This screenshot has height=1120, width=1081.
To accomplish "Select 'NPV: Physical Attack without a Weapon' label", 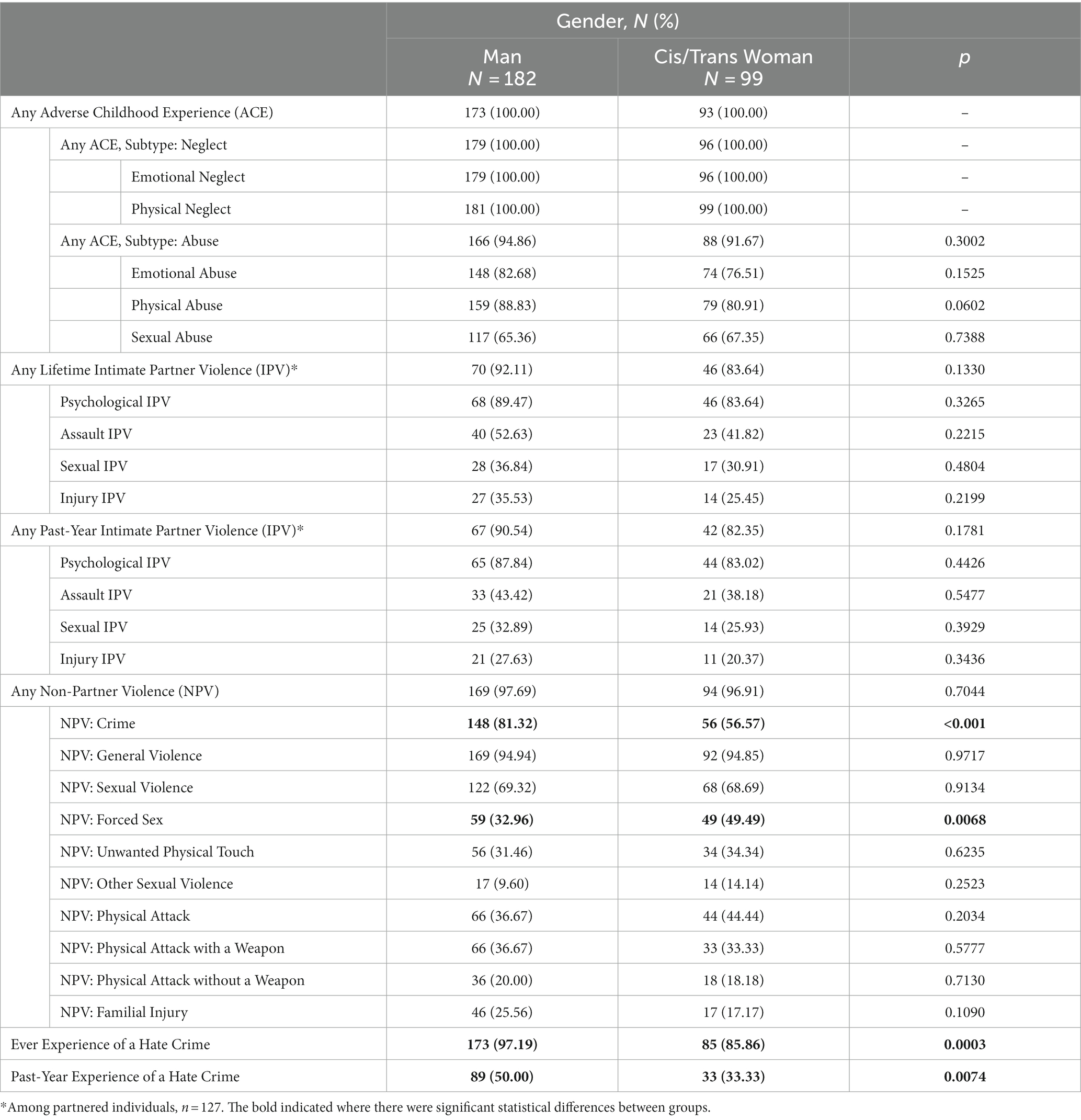I will 183,980.
